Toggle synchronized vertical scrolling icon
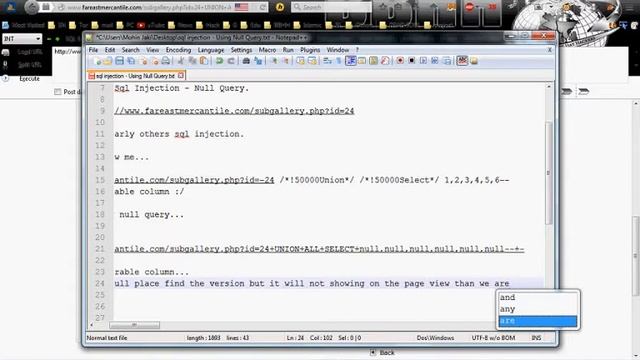 (300, 61)
